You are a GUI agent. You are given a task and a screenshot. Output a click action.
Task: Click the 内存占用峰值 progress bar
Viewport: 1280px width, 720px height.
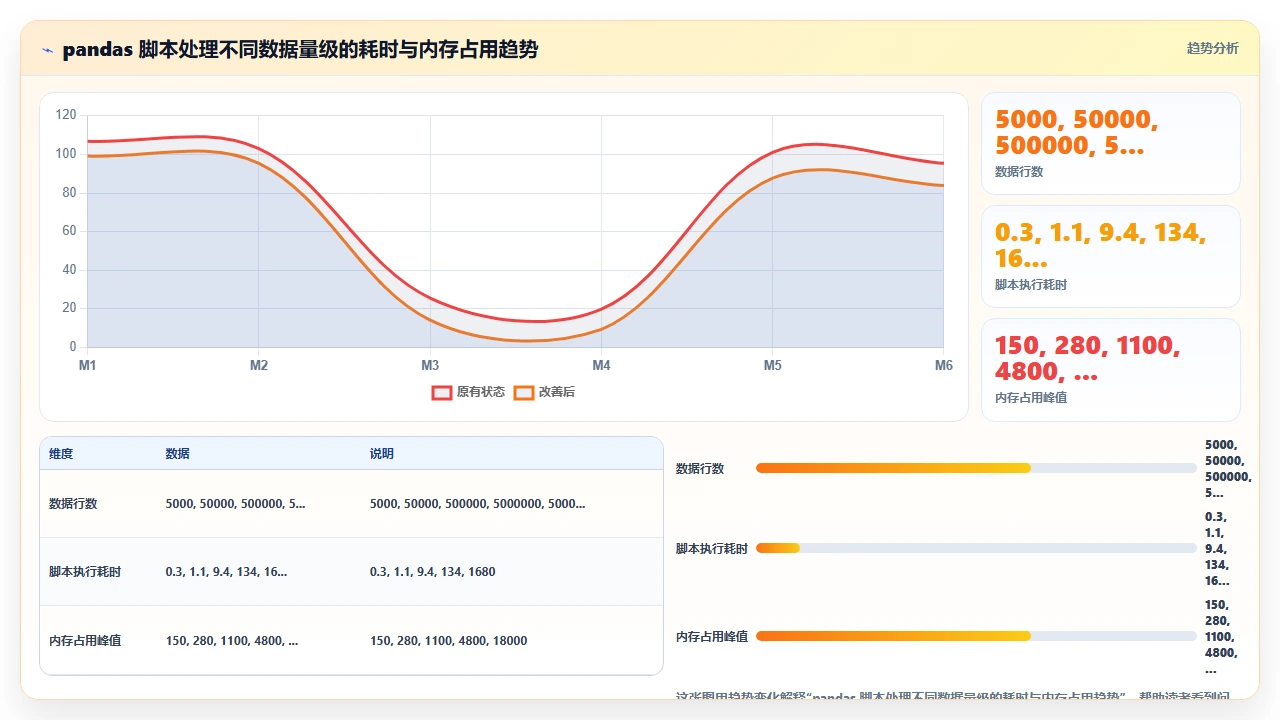(976, 636)
